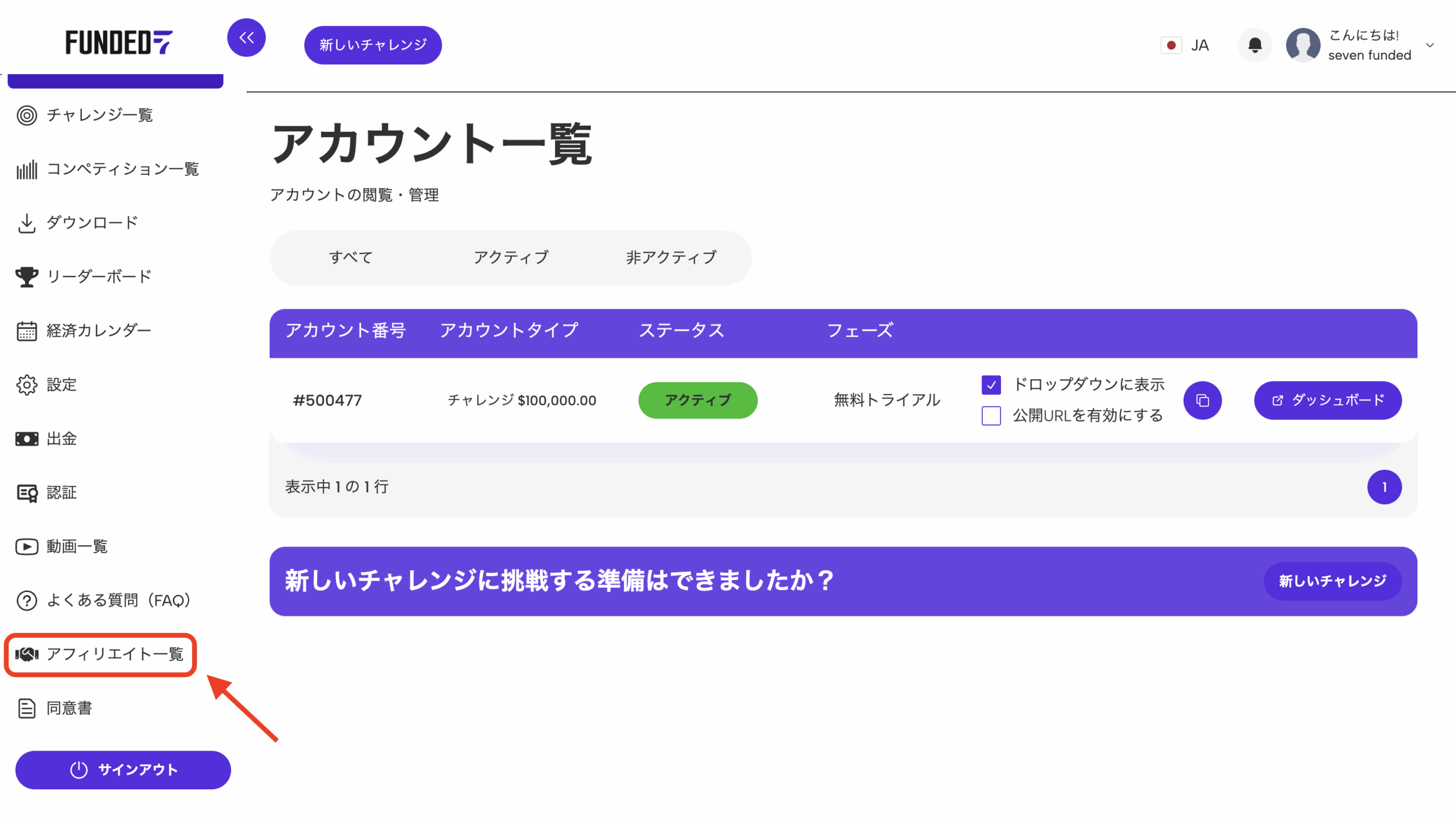The image size is (1456, 824).
Task: Open 設定 gear icon in sidebar
Action: coord(26,385)
